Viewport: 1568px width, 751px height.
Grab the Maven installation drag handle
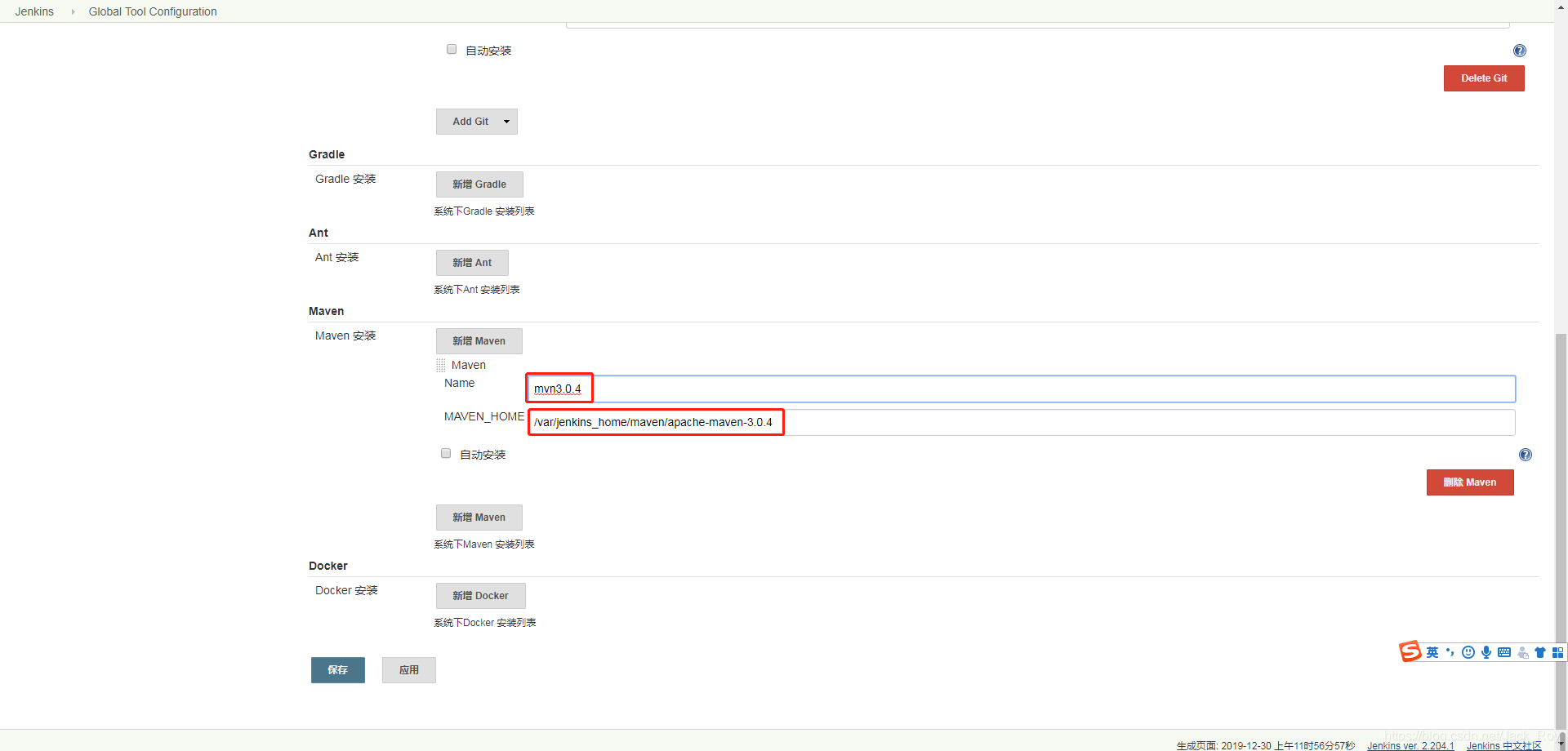(441, 365)
